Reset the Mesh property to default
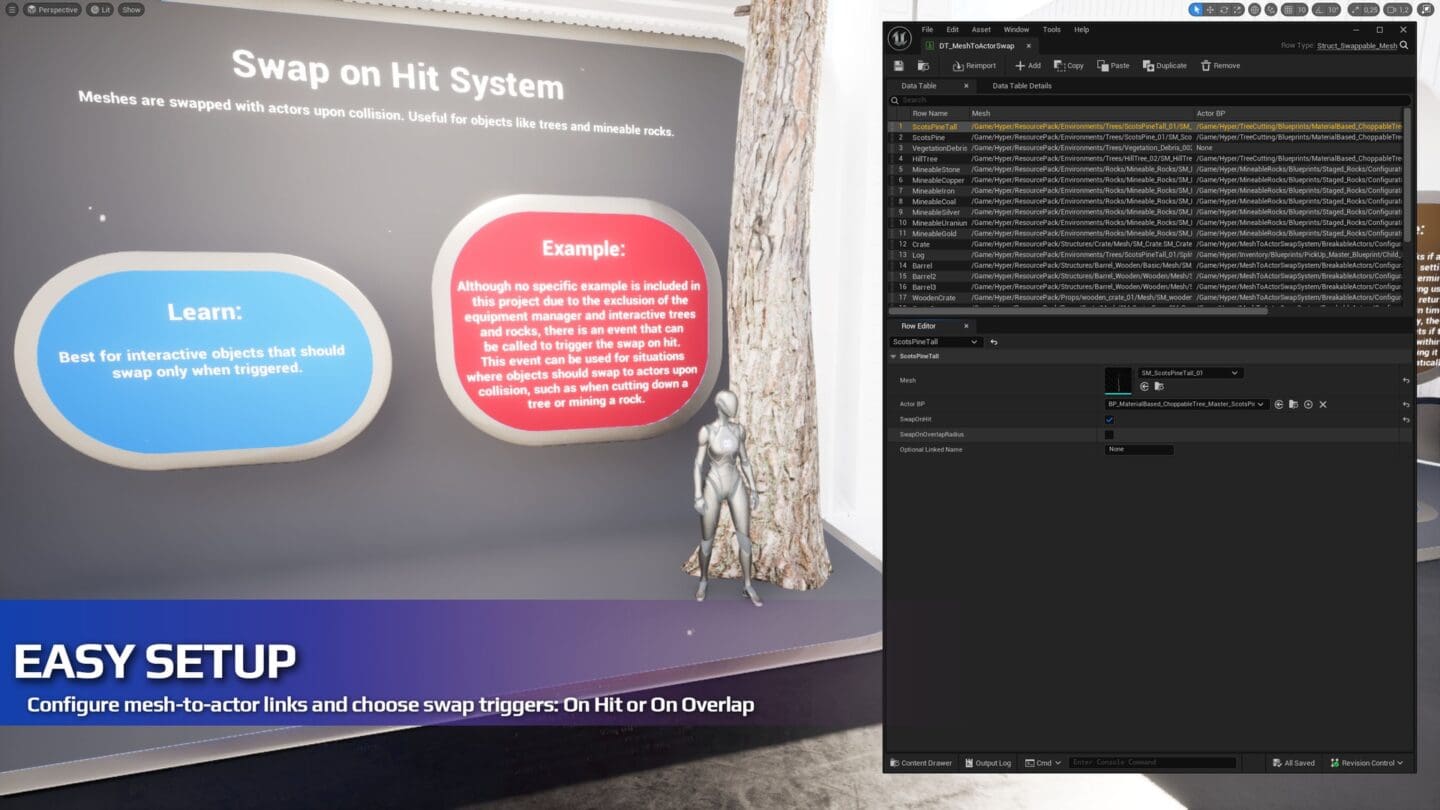 tap(1406, 380)
